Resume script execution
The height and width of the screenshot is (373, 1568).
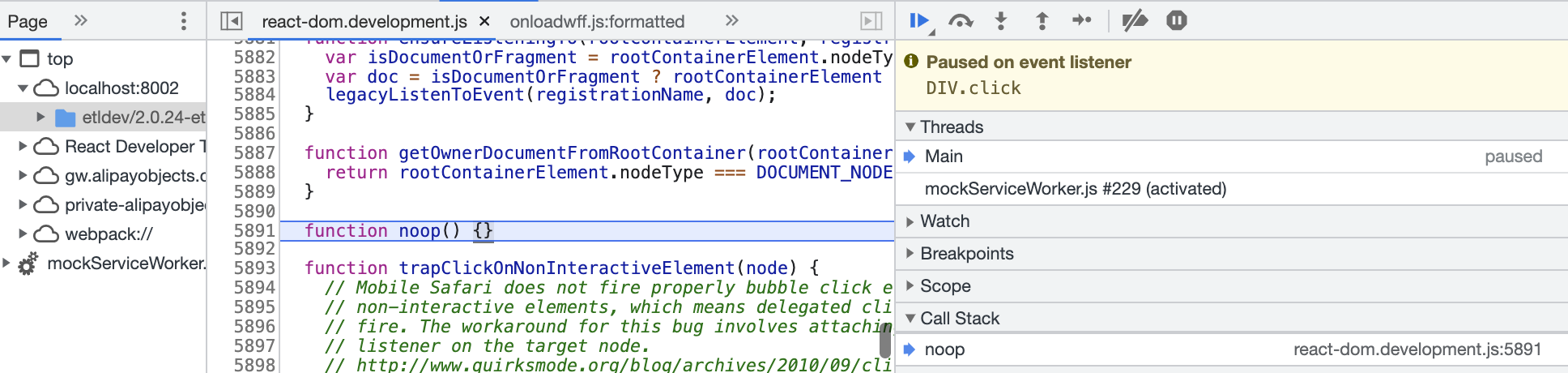coord(918,21)
